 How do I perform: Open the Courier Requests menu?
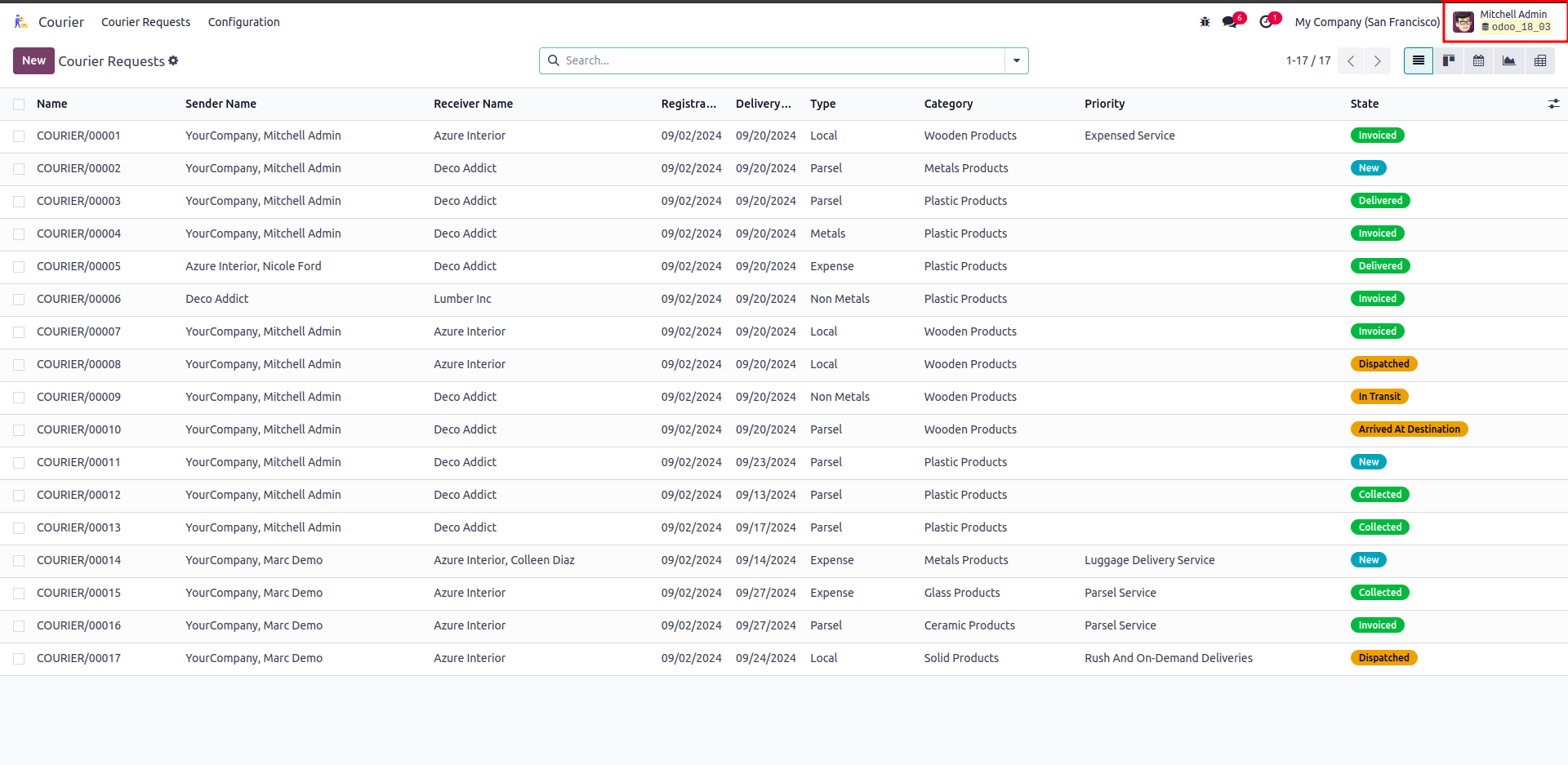click(x=145, y=22)
